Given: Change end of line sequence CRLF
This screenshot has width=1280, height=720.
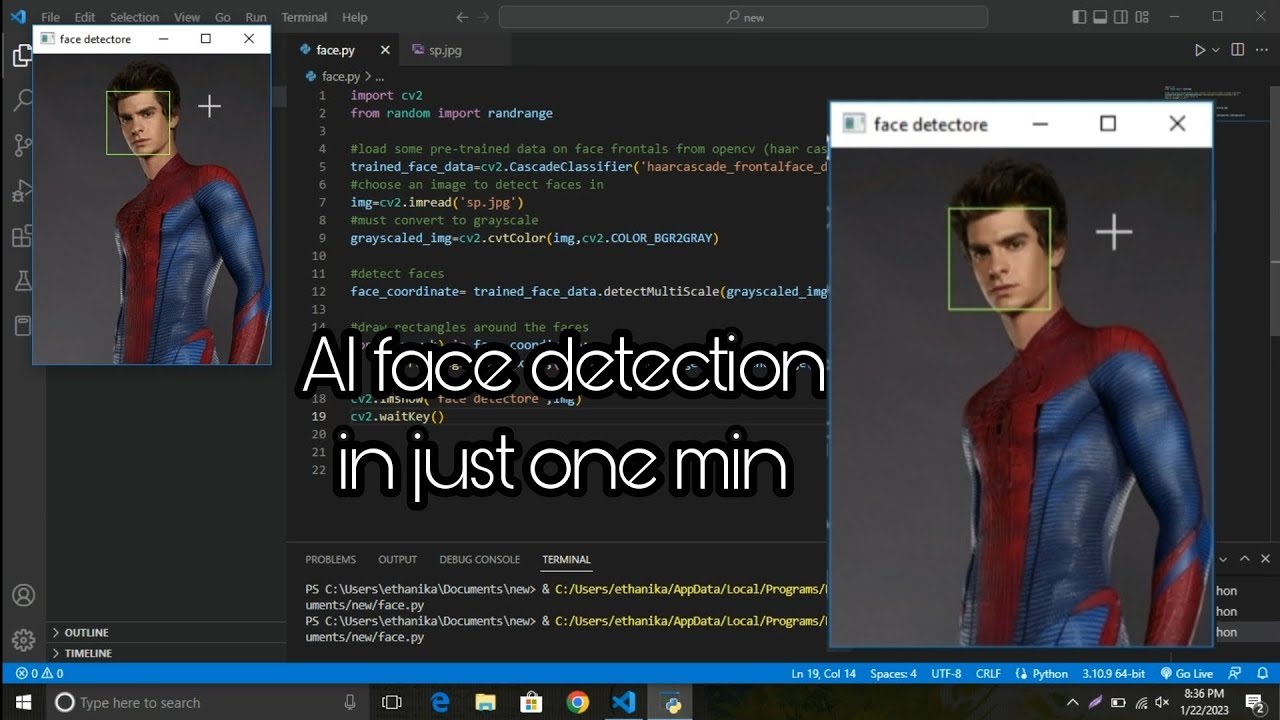Looking at the screenshot, I should 988,674.
